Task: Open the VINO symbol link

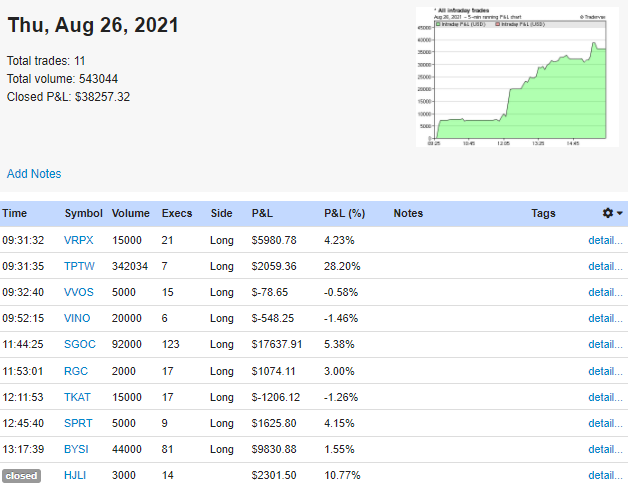Action: [77, 319]
